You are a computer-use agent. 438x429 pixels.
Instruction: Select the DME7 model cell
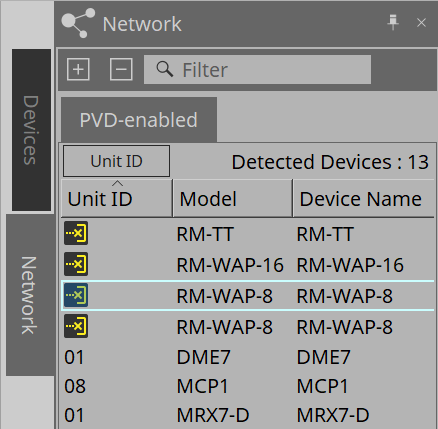203,357
